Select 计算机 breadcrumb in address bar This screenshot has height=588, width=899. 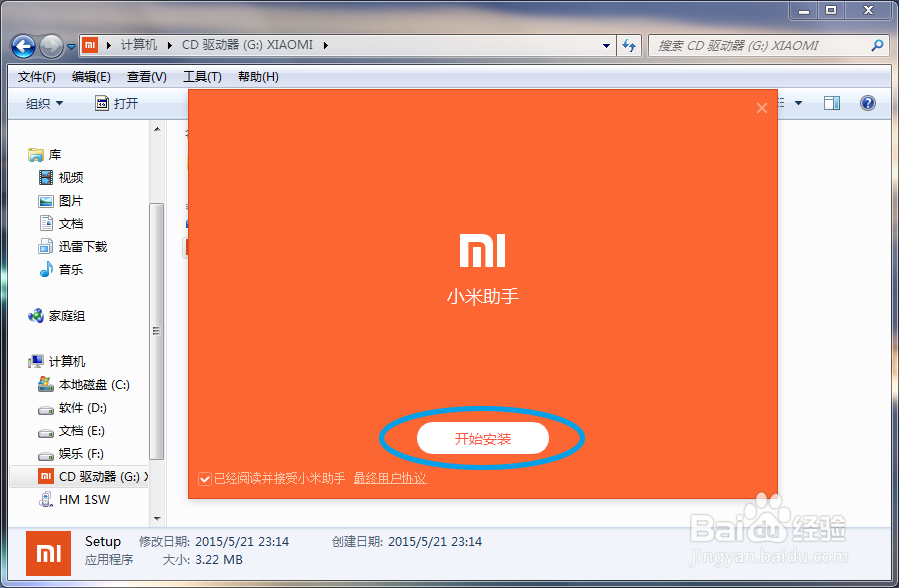(x=139, y=45)
